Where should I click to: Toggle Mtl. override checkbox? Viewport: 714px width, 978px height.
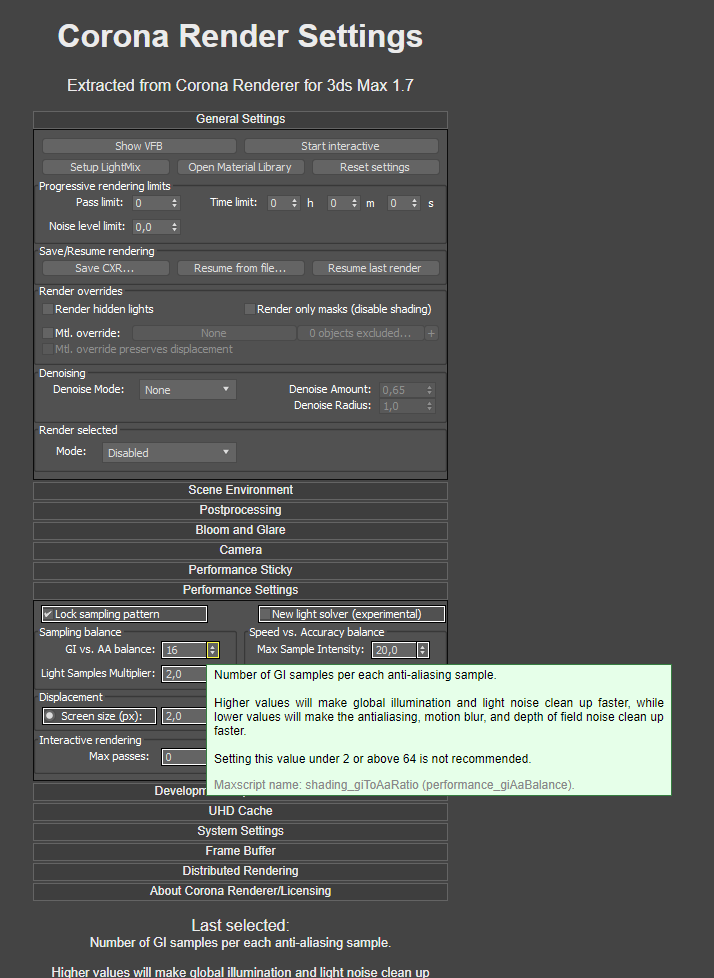pyautogui.click(x=47, y=333)
